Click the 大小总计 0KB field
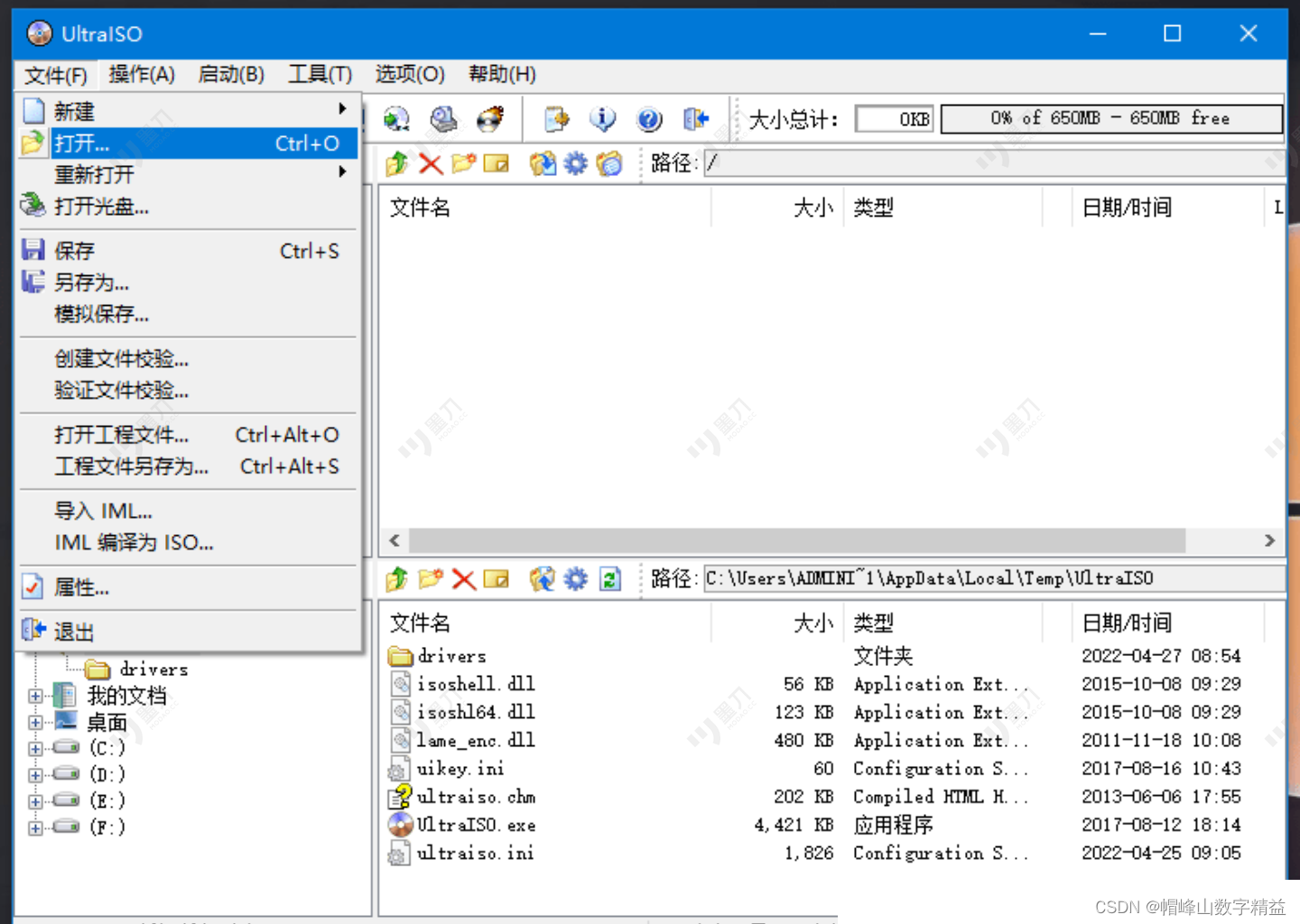 (x=894, y=118)
